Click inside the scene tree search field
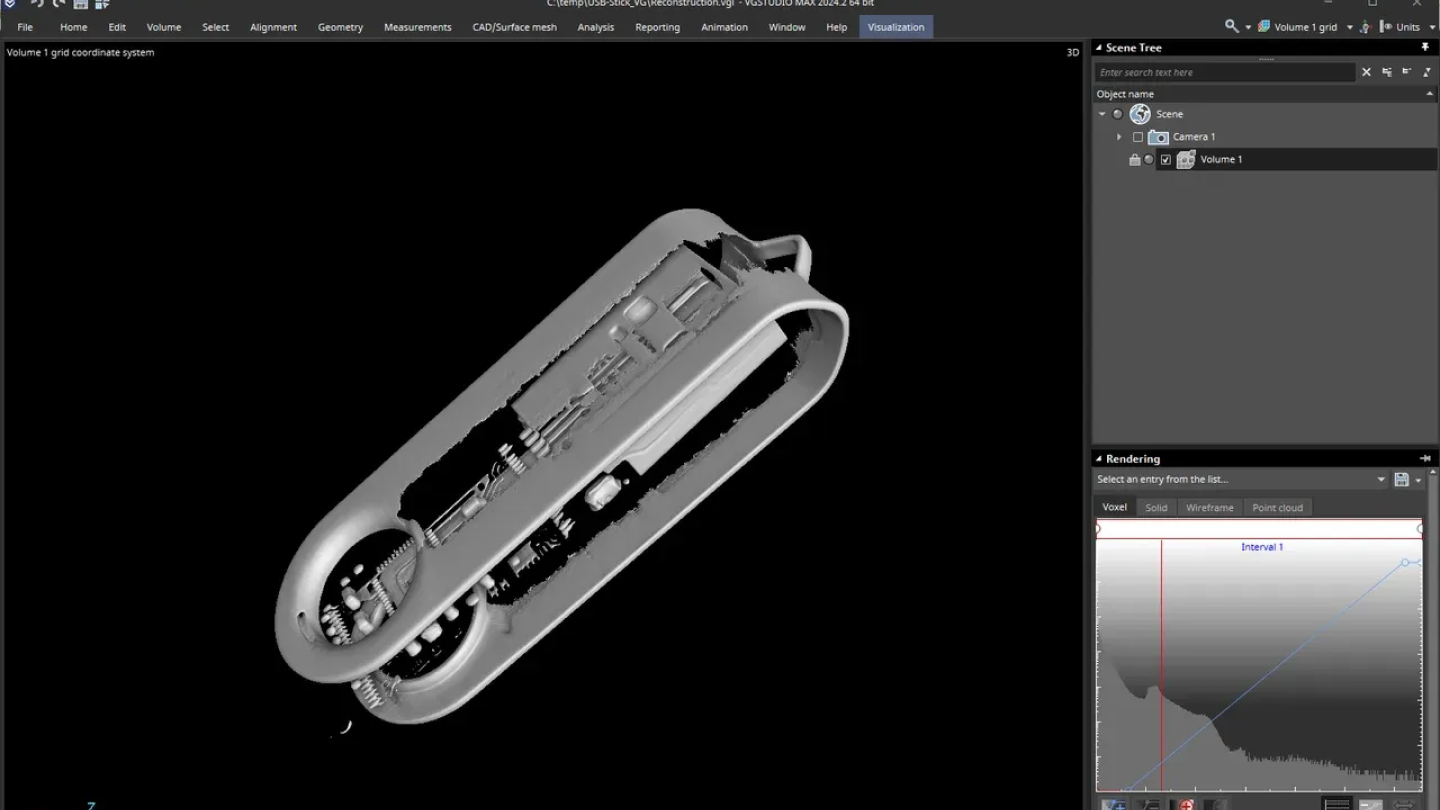 1225,72
